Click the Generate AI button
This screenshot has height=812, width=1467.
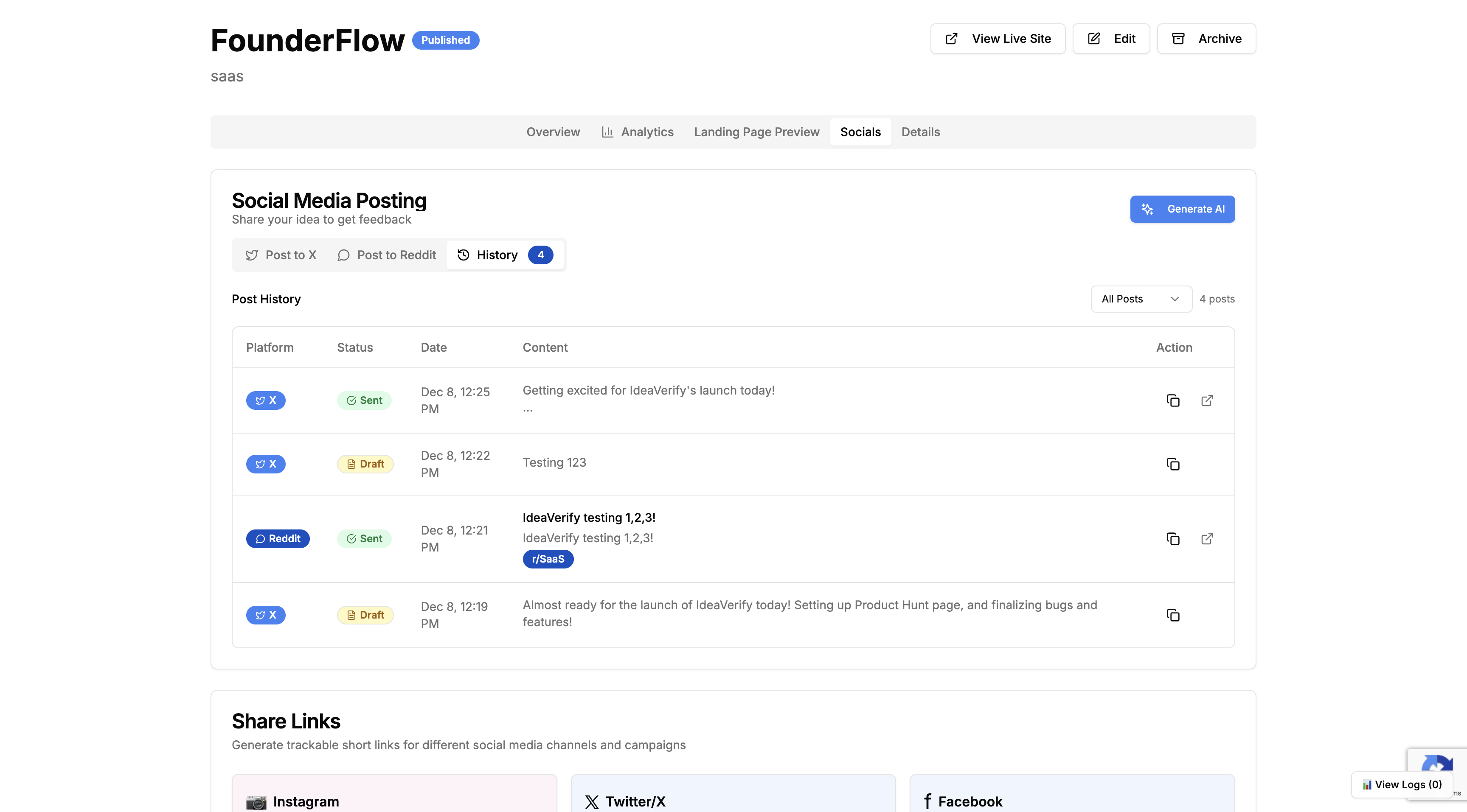coord(1182,209)
